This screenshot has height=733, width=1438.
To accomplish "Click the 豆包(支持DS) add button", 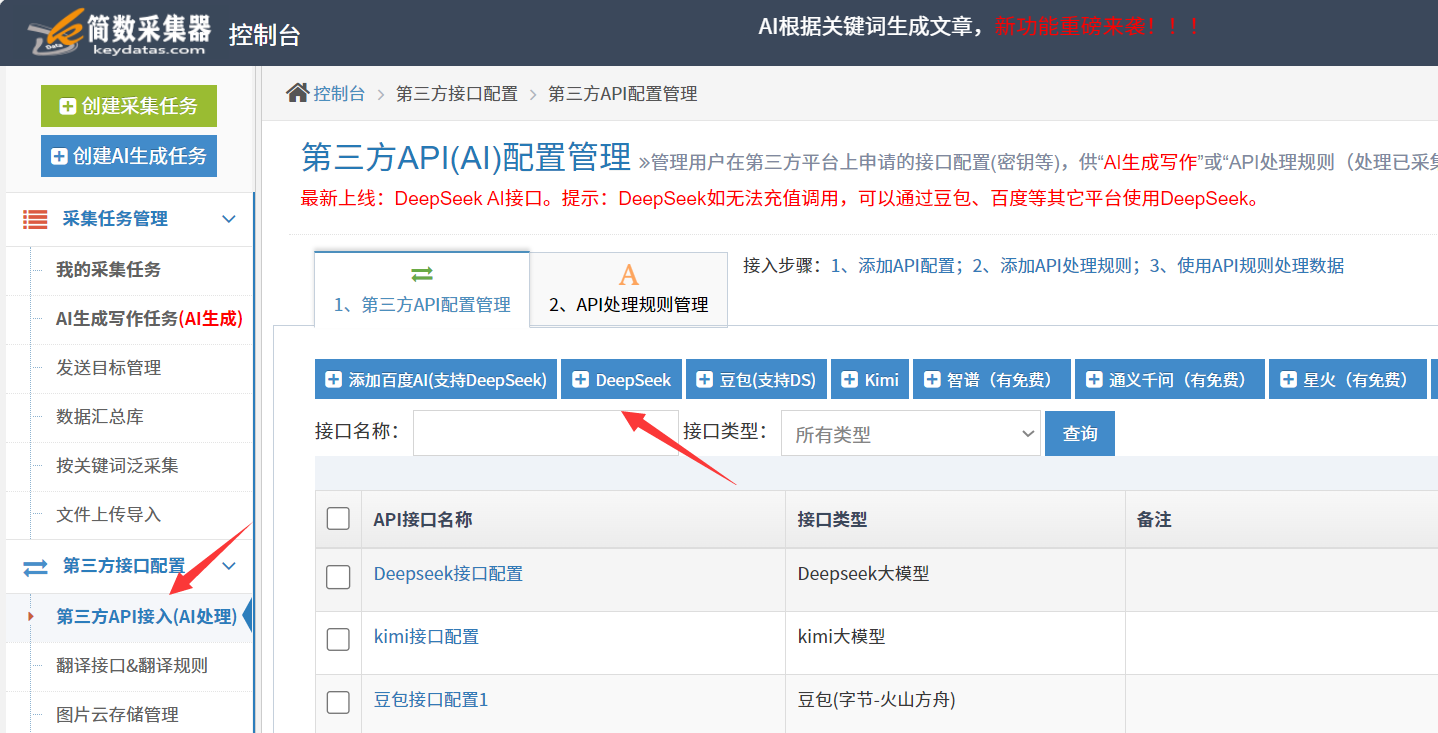I will (756, 380).
